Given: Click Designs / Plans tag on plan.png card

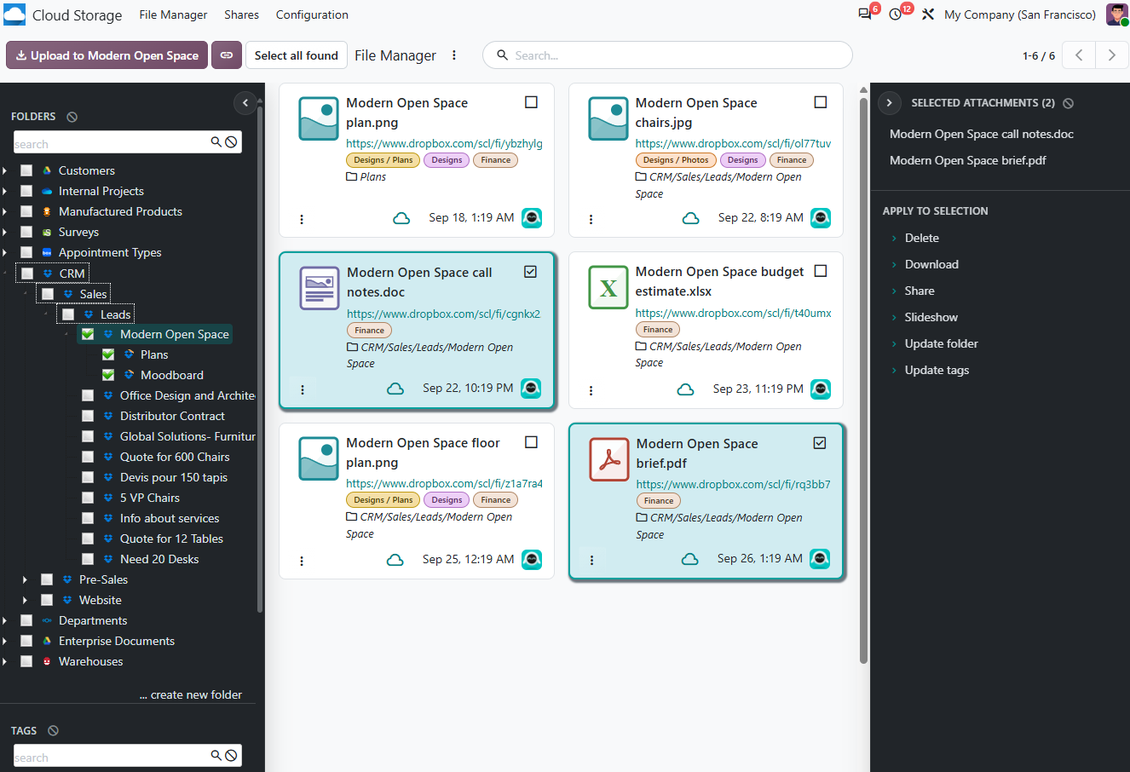Looking at the screenshot, I should 383,160.
